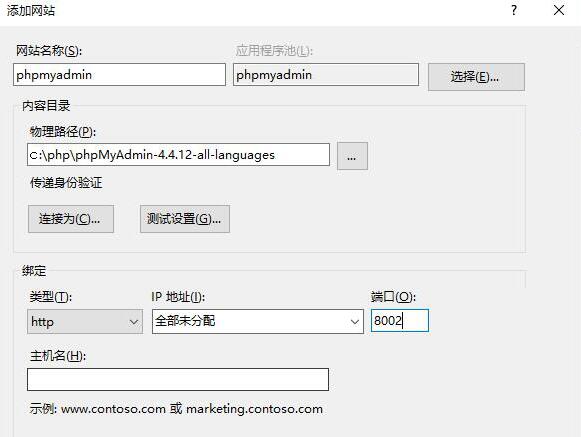Click the 端口(O) label
The image size is (581, 437).
(394, 297)
